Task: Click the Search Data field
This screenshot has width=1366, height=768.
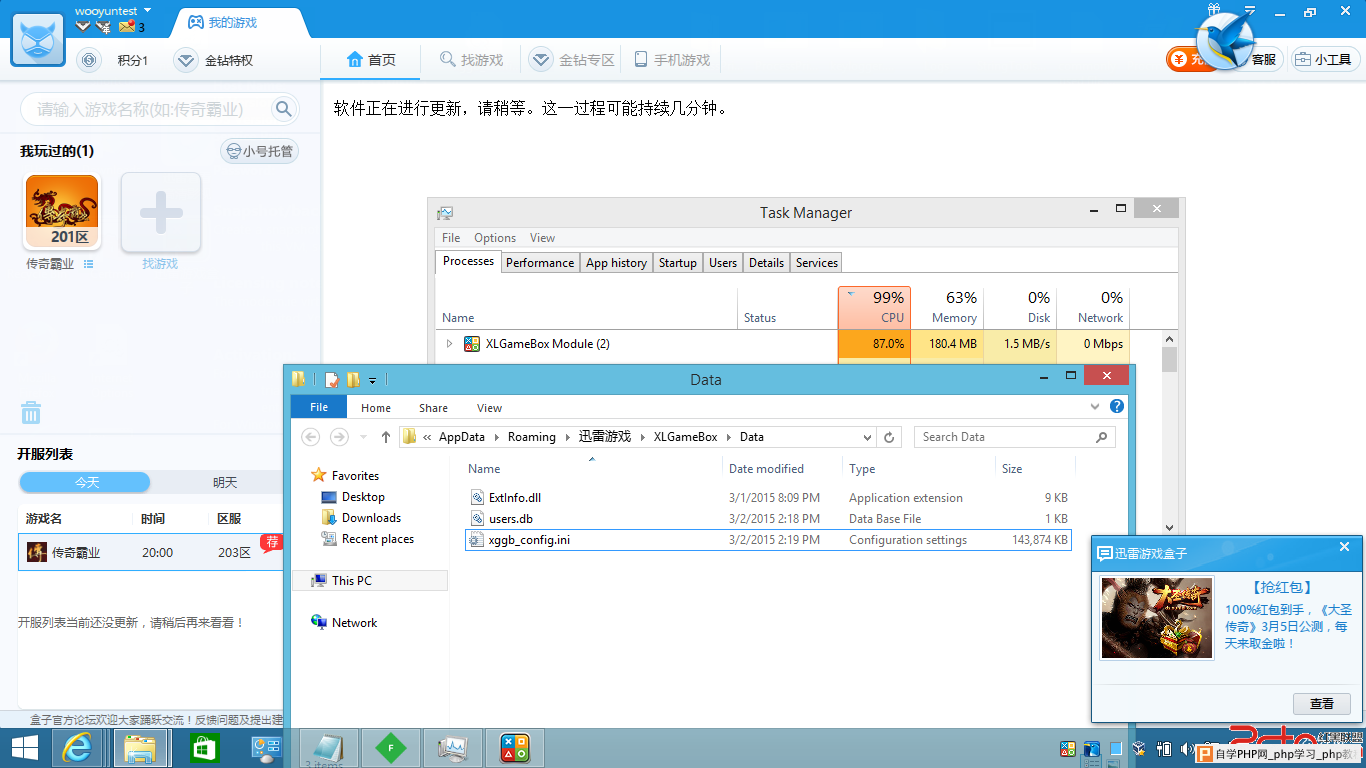Action: point(1014,437)
